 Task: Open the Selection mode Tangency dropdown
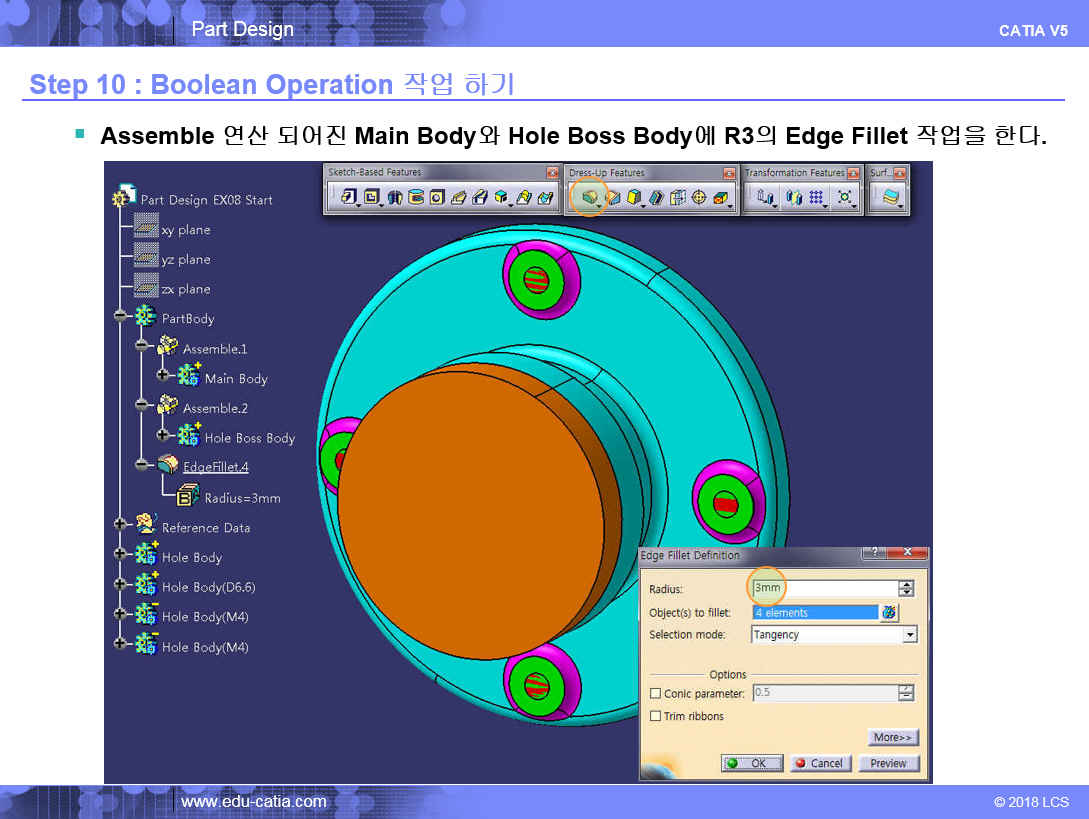click(x=909, y=635)
